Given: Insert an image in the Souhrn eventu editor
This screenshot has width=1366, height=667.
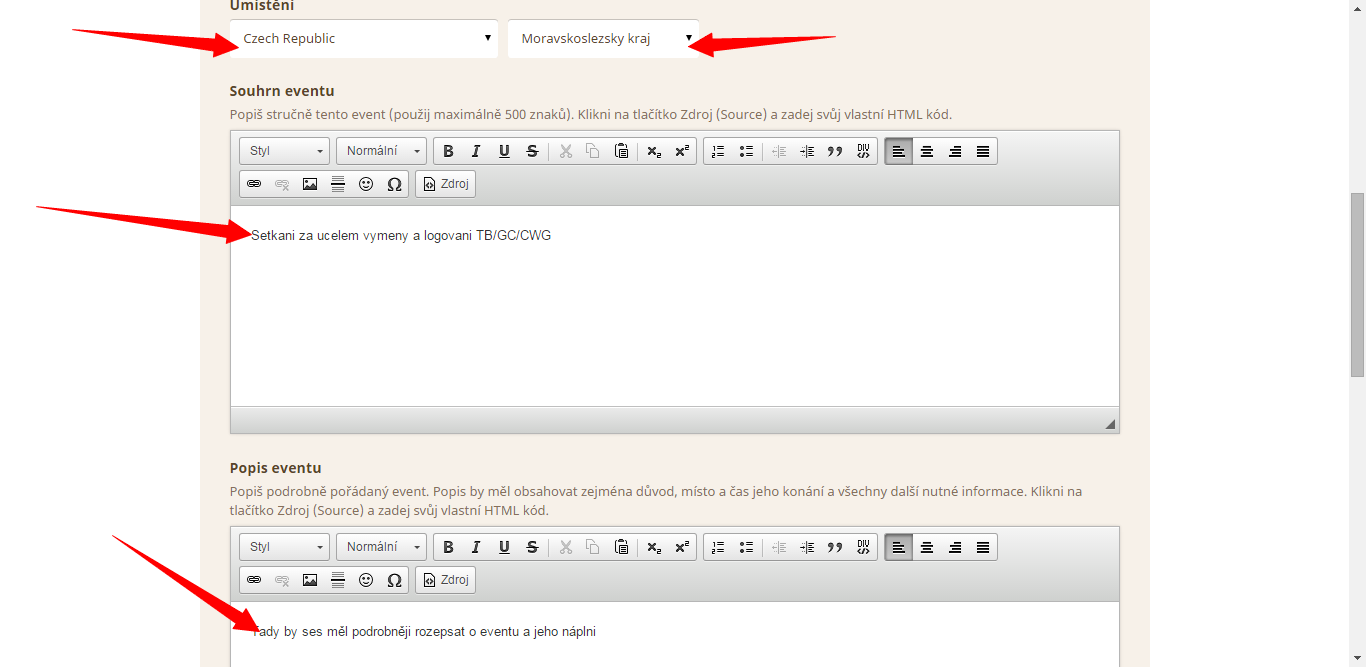Looking at the screenshot, I should point(310,185).
